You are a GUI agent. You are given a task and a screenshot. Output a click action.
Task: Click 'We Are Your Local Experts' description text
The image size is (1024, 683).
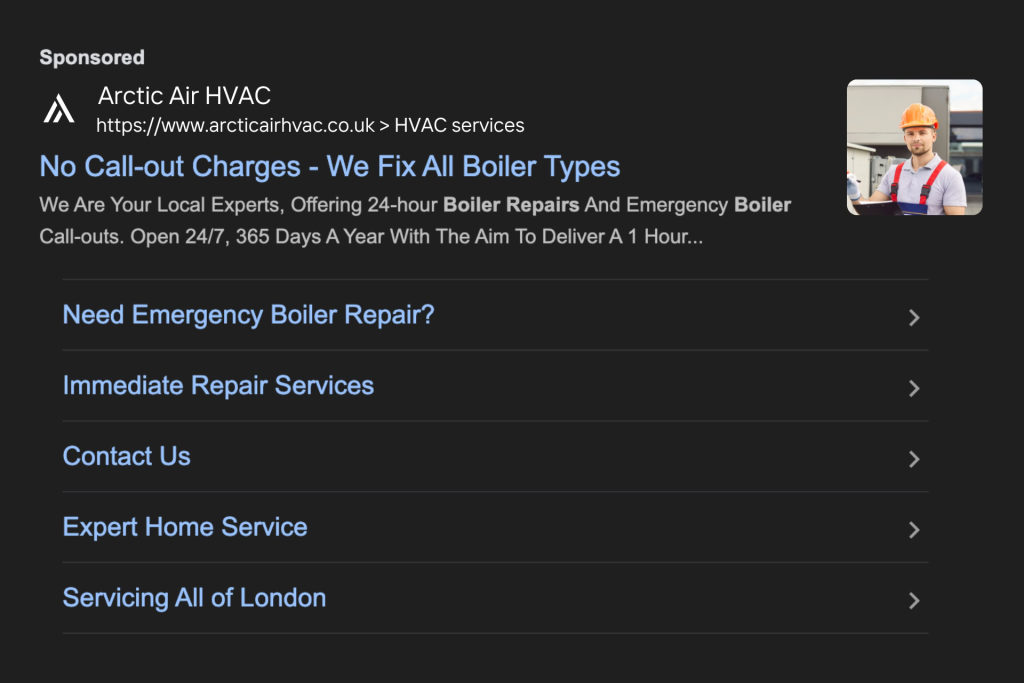point(160,205)
